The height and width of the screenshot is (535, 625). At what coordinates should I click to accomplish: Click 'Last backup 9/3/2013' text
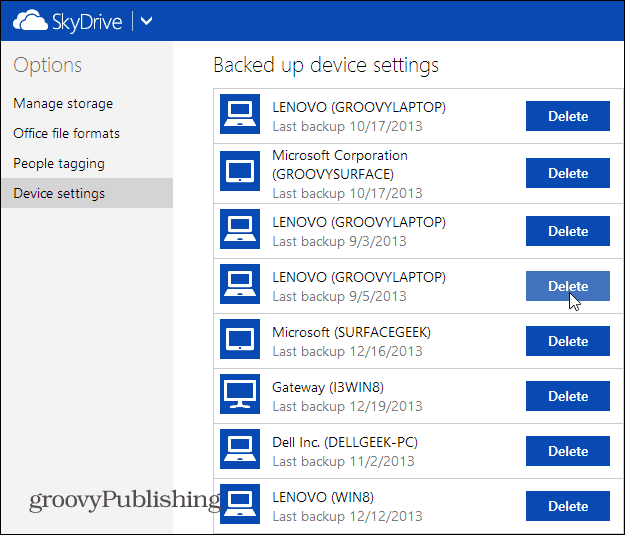click(339, 241)
